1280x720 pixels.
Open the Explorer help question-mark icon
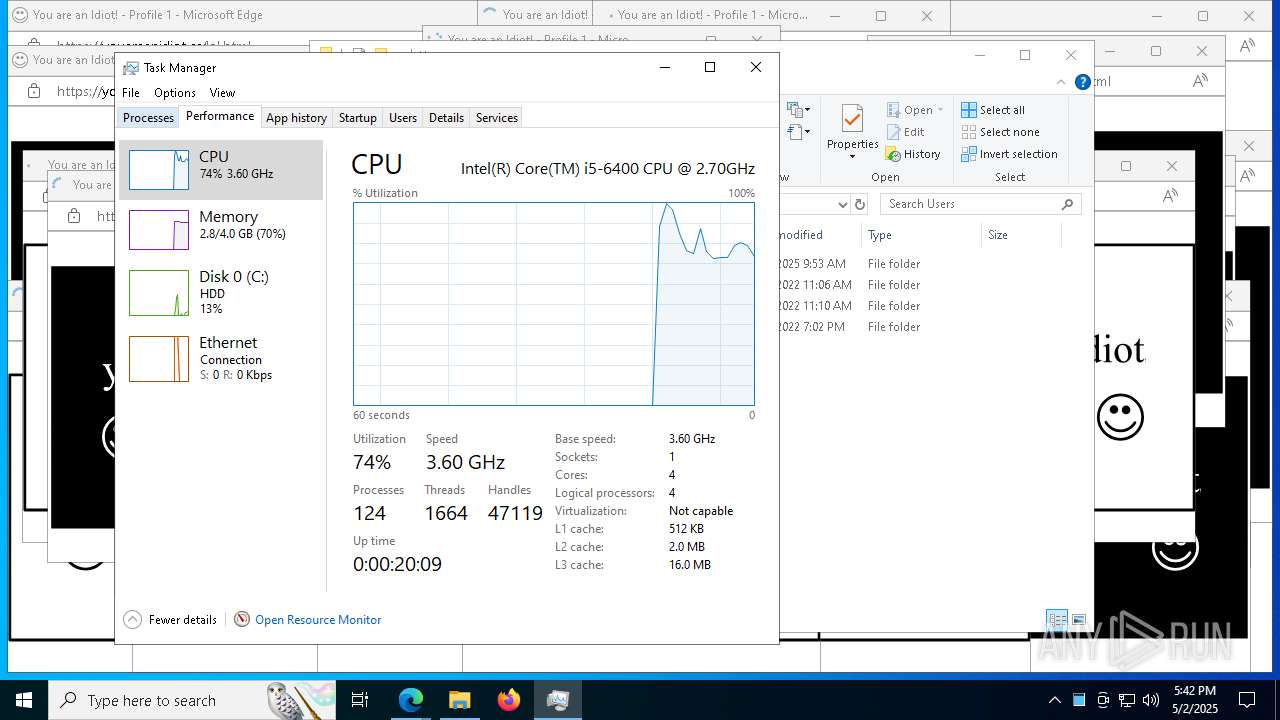pos(1083,82)
